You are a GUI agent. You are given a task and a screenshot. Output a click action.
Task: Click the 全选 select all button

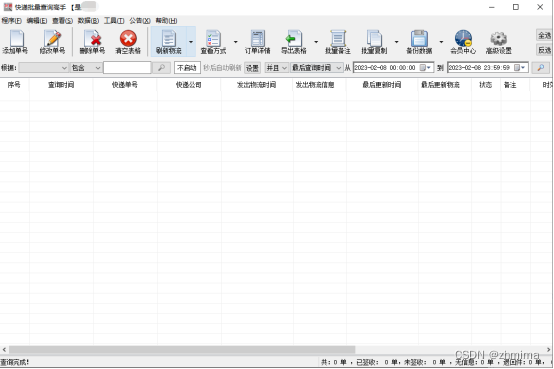coord(544,35)
